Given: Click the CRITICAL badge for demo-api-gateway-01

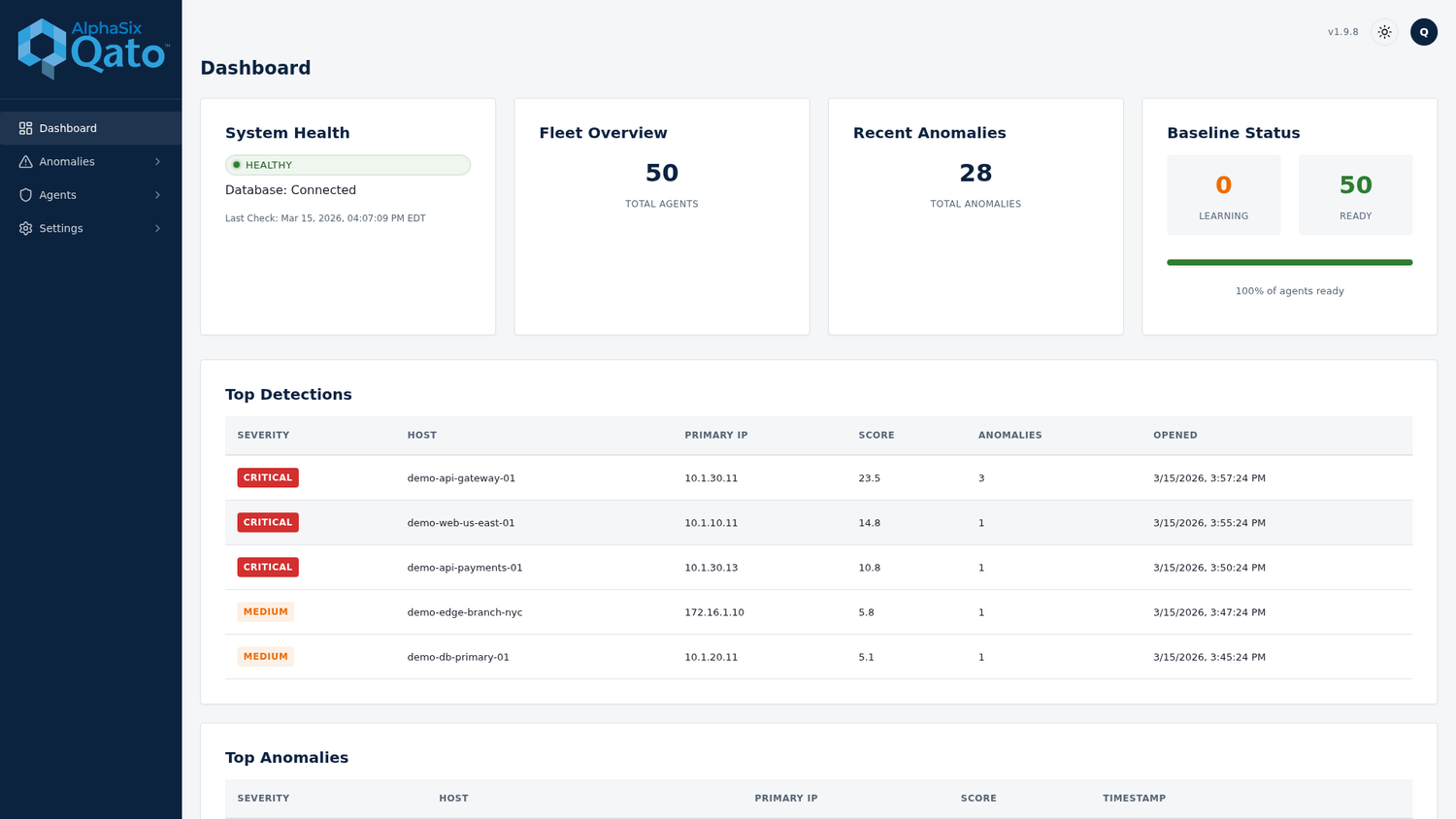Looking at the screenshot, I should pos(268,477).
